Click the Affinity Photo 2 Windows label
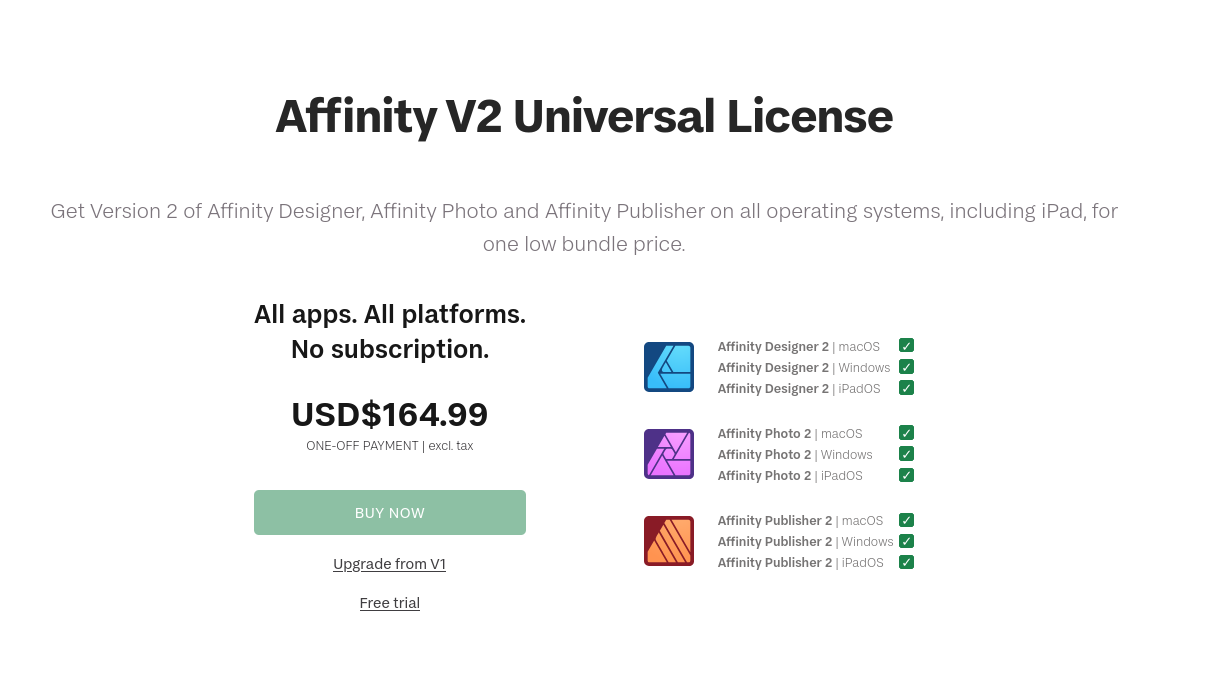The image size is (1209, 685). click(x=794, y=455)
